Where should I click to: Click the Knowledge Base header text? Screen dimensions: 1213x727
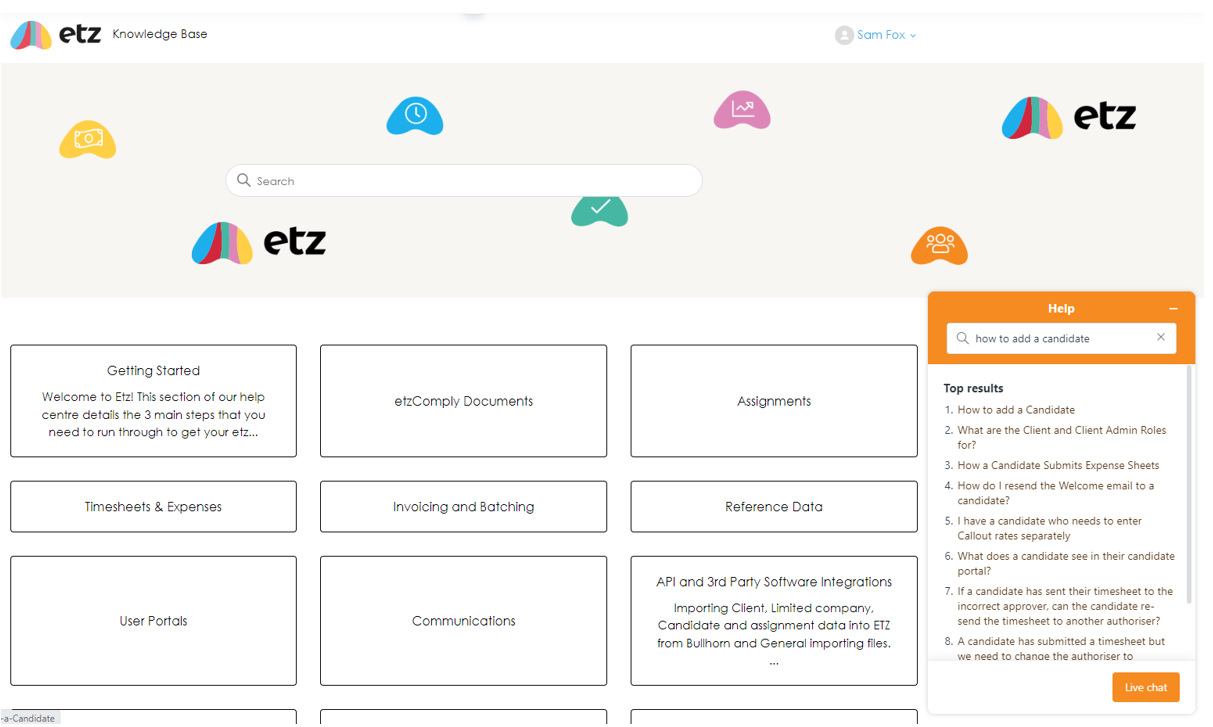160,34
